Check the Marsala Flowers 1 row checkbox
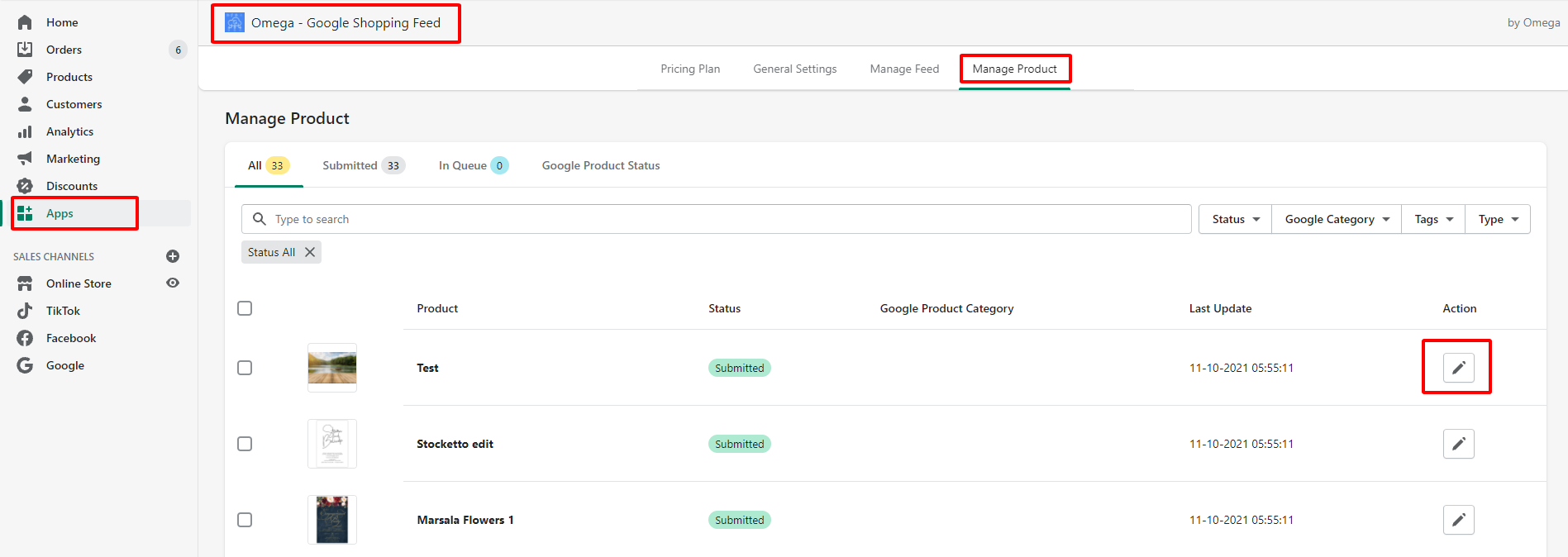This screenshot has width=1568, height=557. 245,520
